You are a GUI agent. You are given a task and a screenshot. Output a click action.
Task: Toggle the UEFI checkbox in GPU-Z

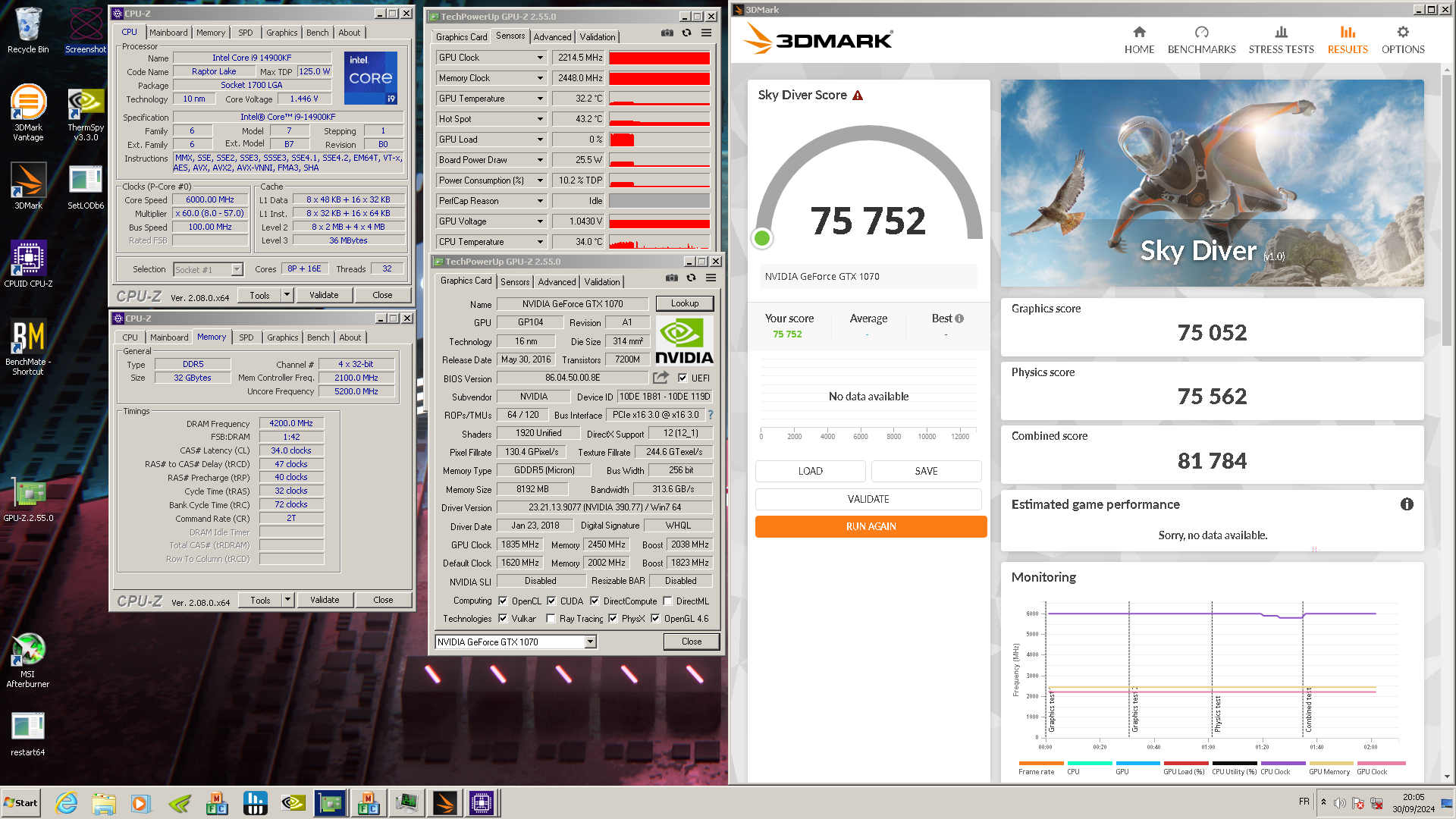(682, 378)
